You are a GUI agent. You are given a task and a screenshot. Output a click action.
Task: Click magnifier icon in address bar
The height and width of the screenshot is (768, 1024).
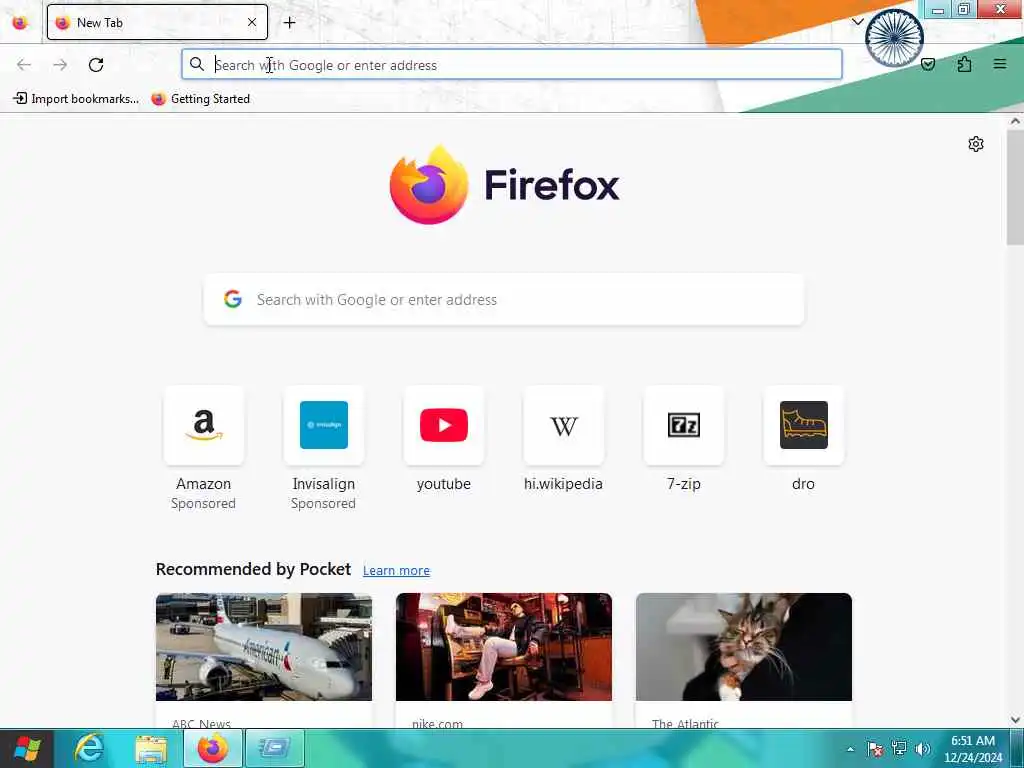[x=197, y=64]
